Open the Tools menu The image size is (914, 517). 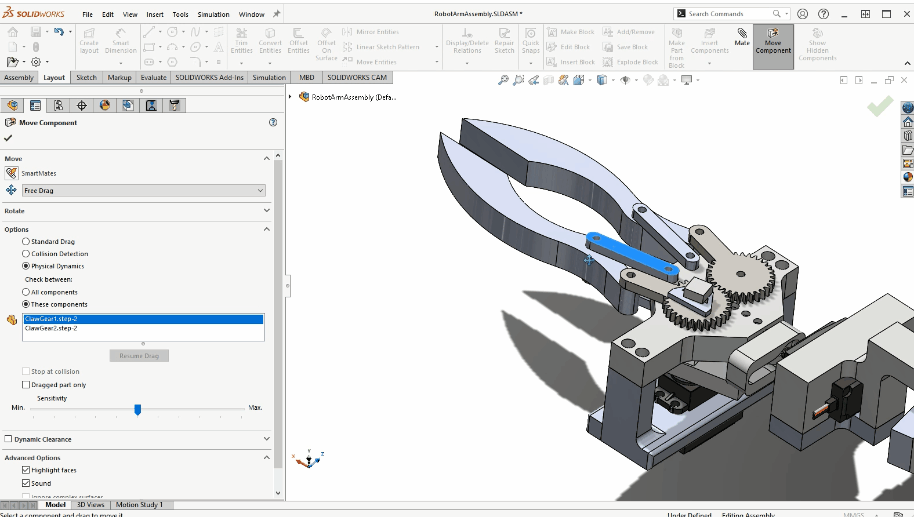click(x=180, y=15)
